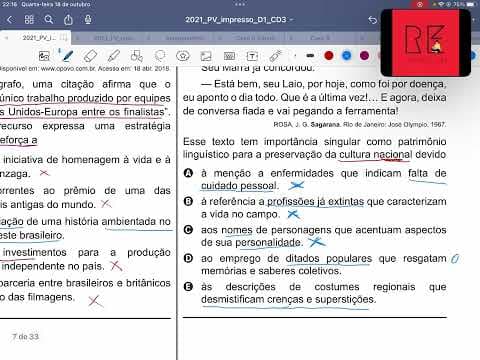
Task: Tap the date in the status bar
Action: tap(56, 4)
